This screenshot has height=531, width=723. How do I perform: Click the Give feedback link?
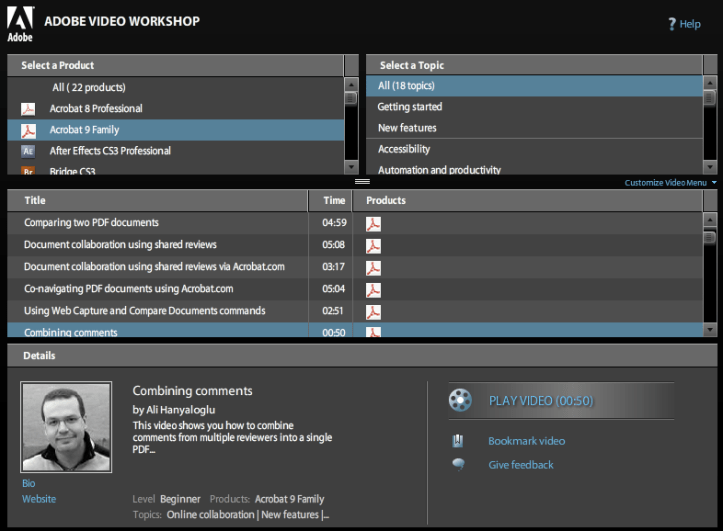[x=521, y=465]
